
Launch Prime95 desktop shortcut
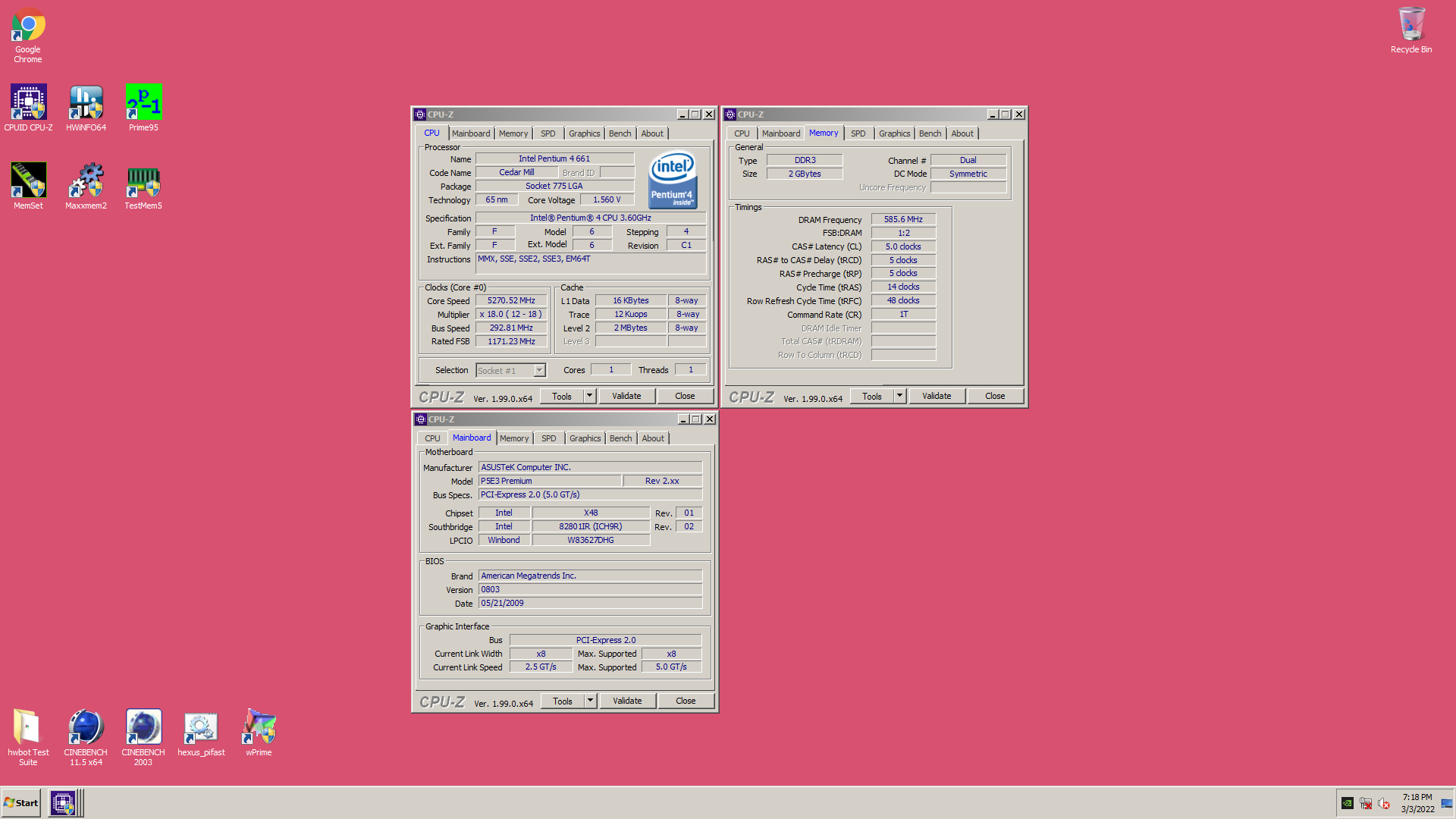click(143, 108)
